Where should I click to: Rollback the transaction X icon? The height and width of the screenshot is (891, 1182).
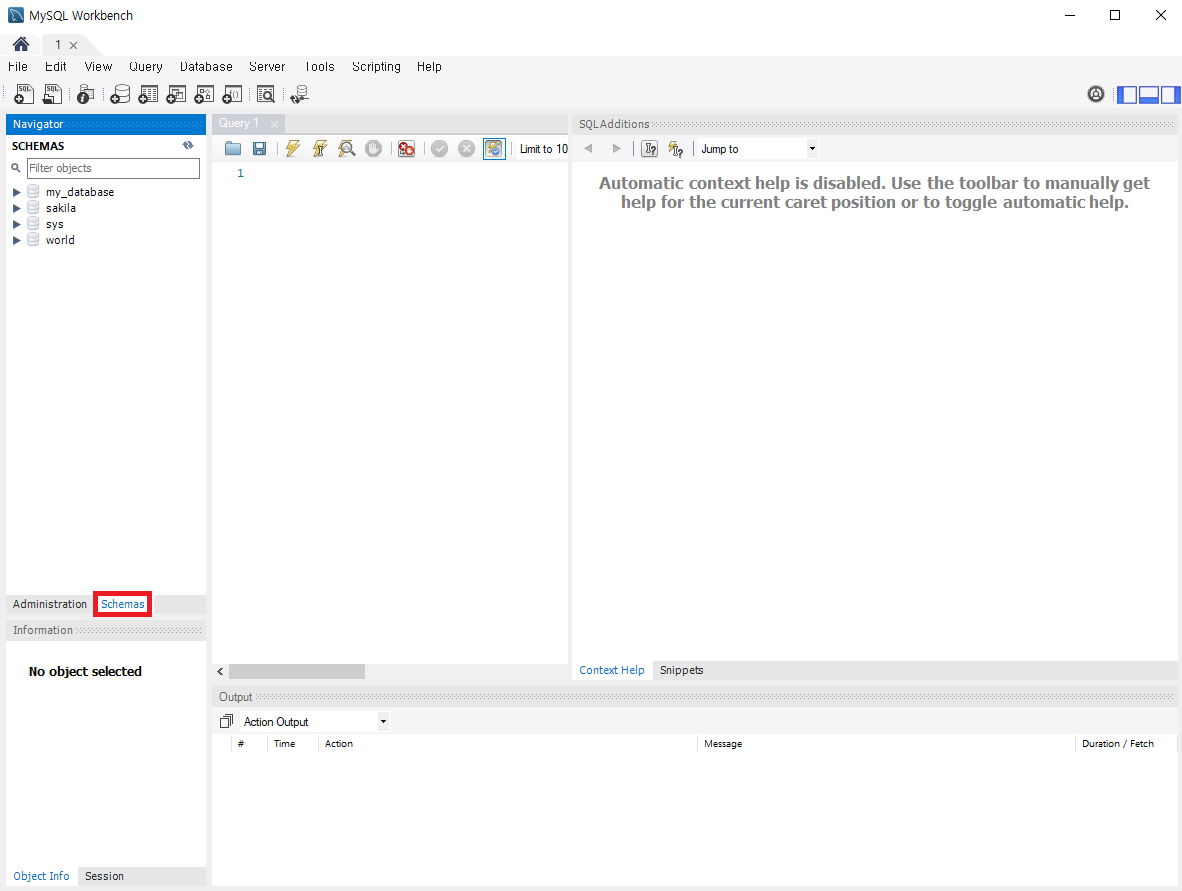467,148
